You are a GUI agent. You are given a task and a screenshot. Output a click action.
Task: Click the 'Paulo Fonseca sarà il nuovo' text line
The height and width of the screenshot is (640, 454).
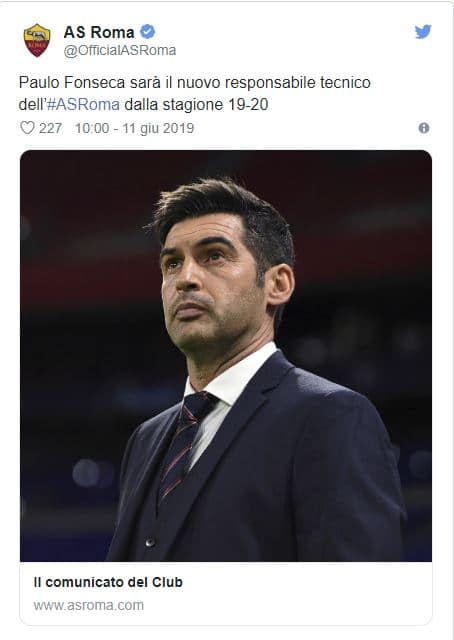click(120, 82)
